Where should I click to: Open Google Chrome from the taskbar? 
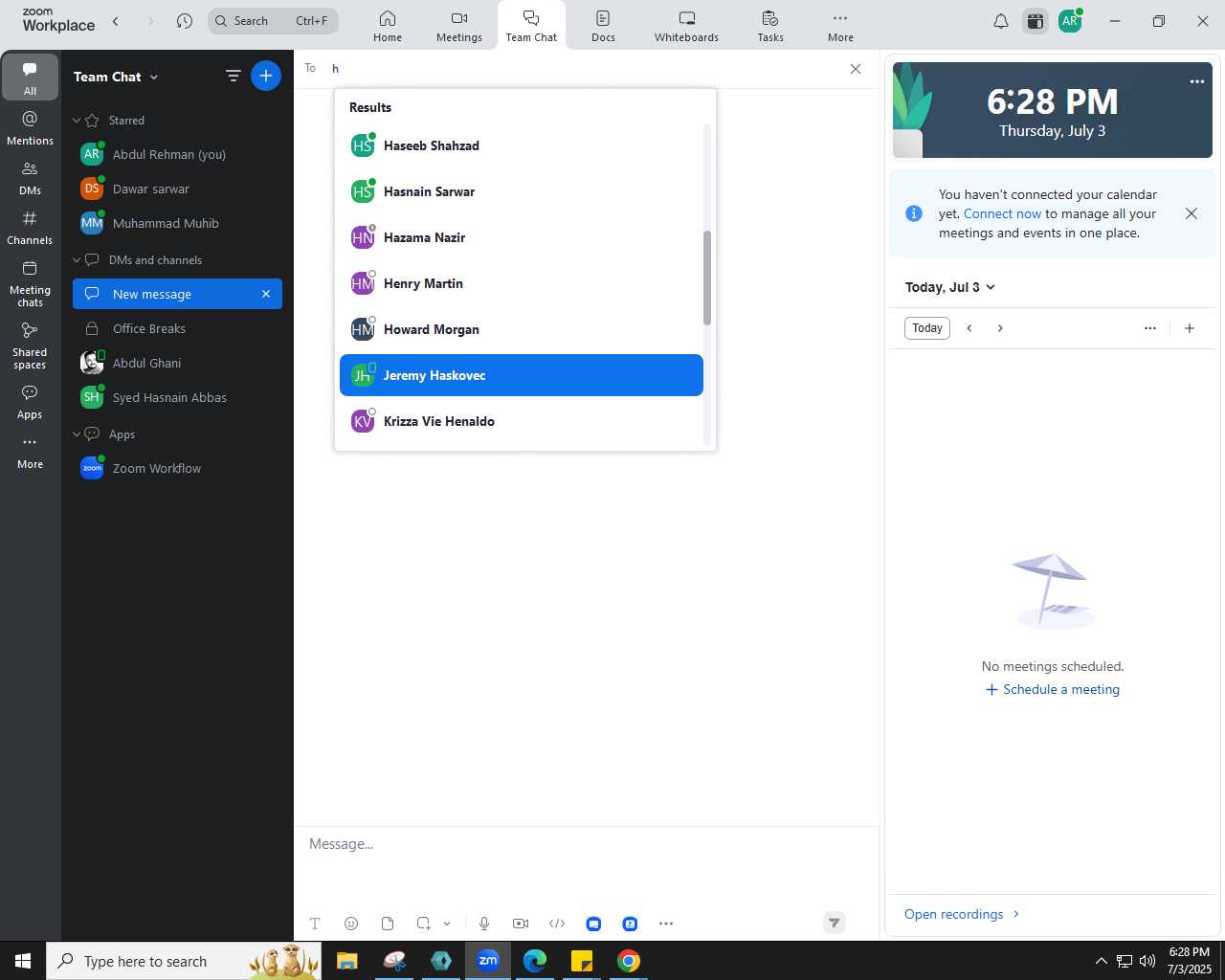point(629,961)
